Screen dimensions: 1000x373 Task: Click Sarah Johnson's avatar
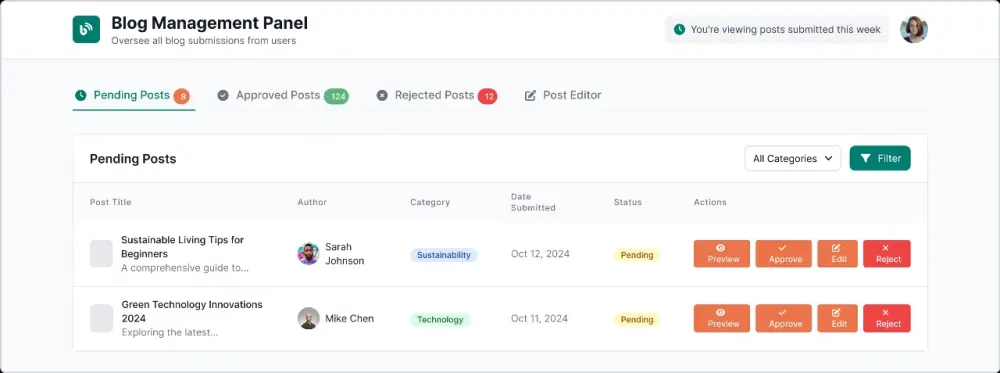click(308, 254)
